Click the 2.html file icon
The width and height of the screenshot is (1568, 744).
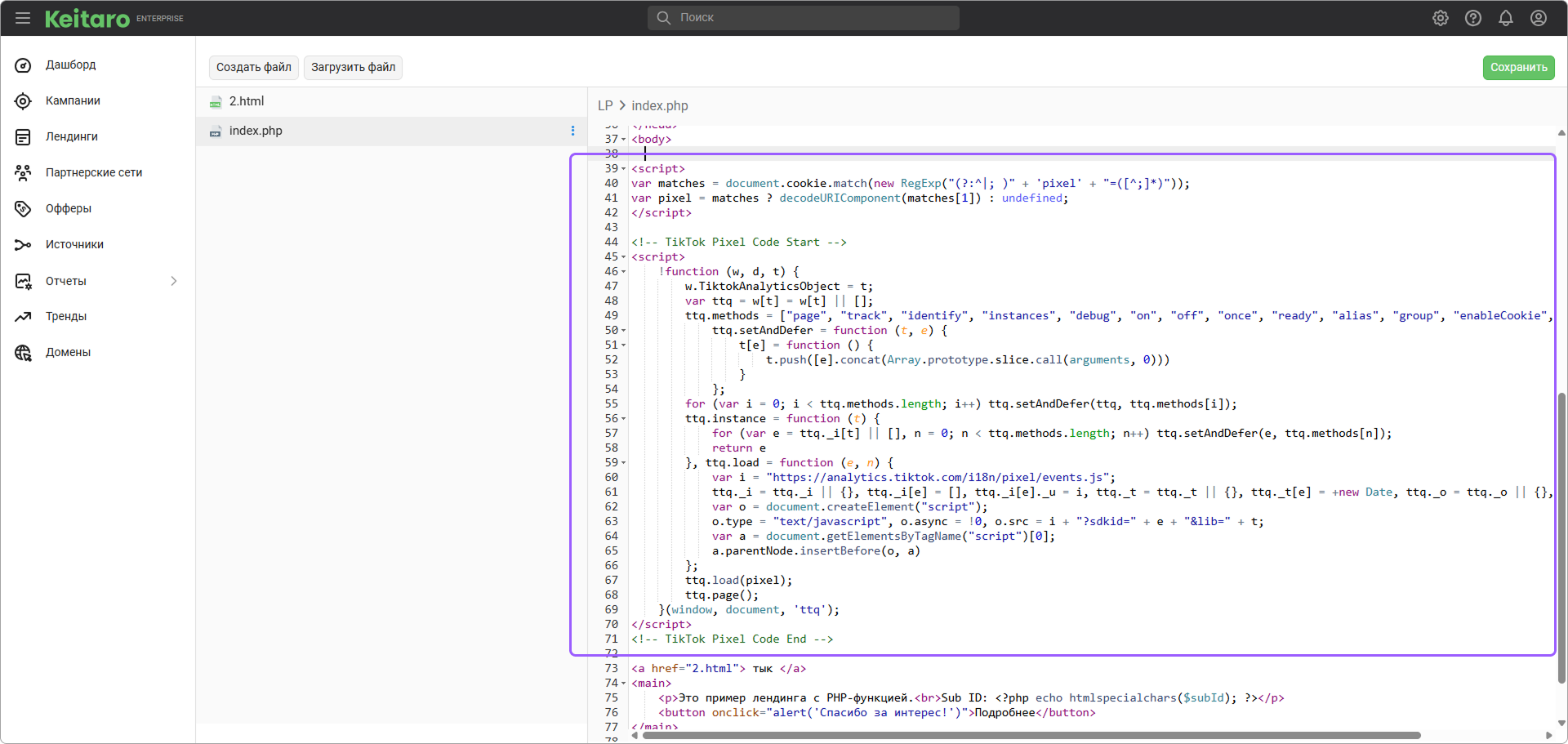216,102
